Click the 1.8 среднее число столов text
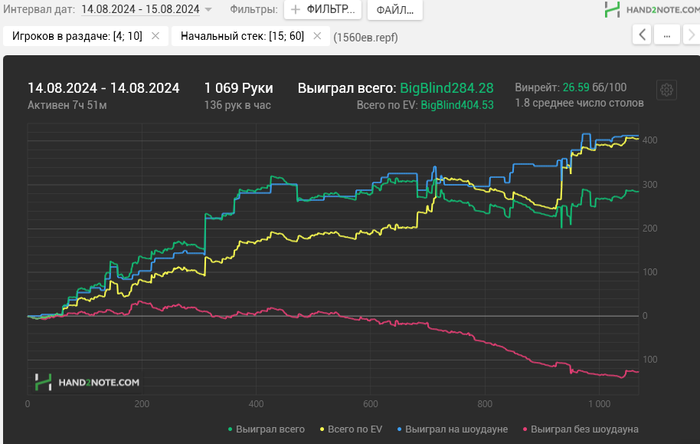The width and height of the screenshot is (700, 444). (579, 103)
